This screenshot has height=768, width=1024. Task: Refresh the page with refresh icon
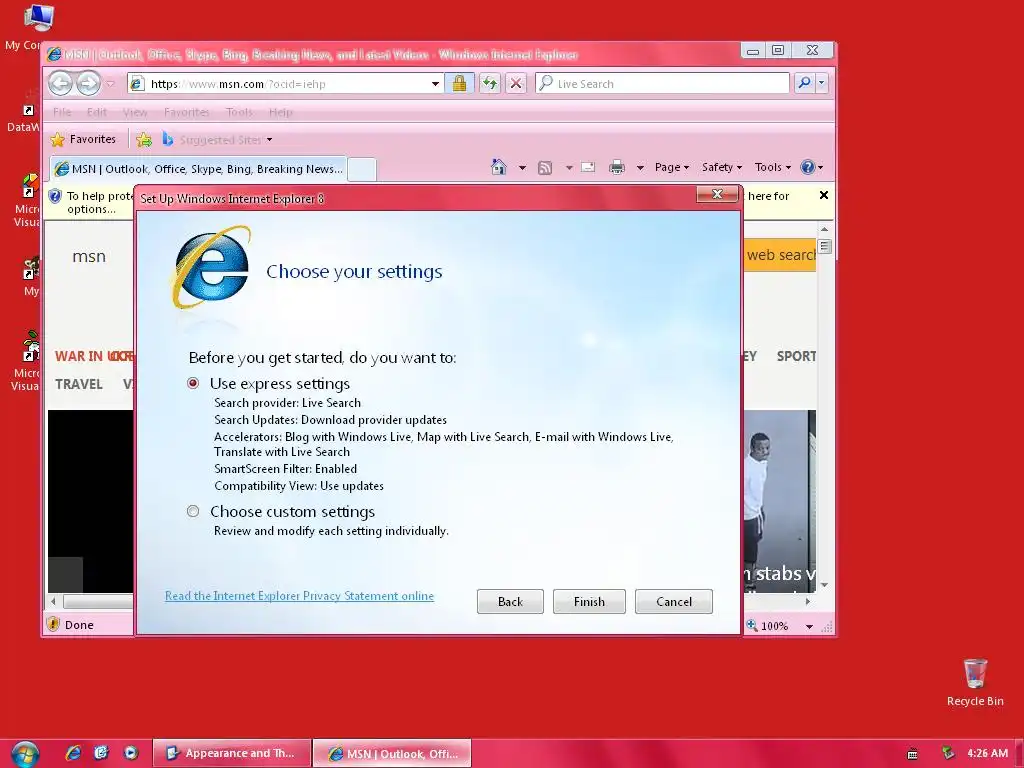490,83
